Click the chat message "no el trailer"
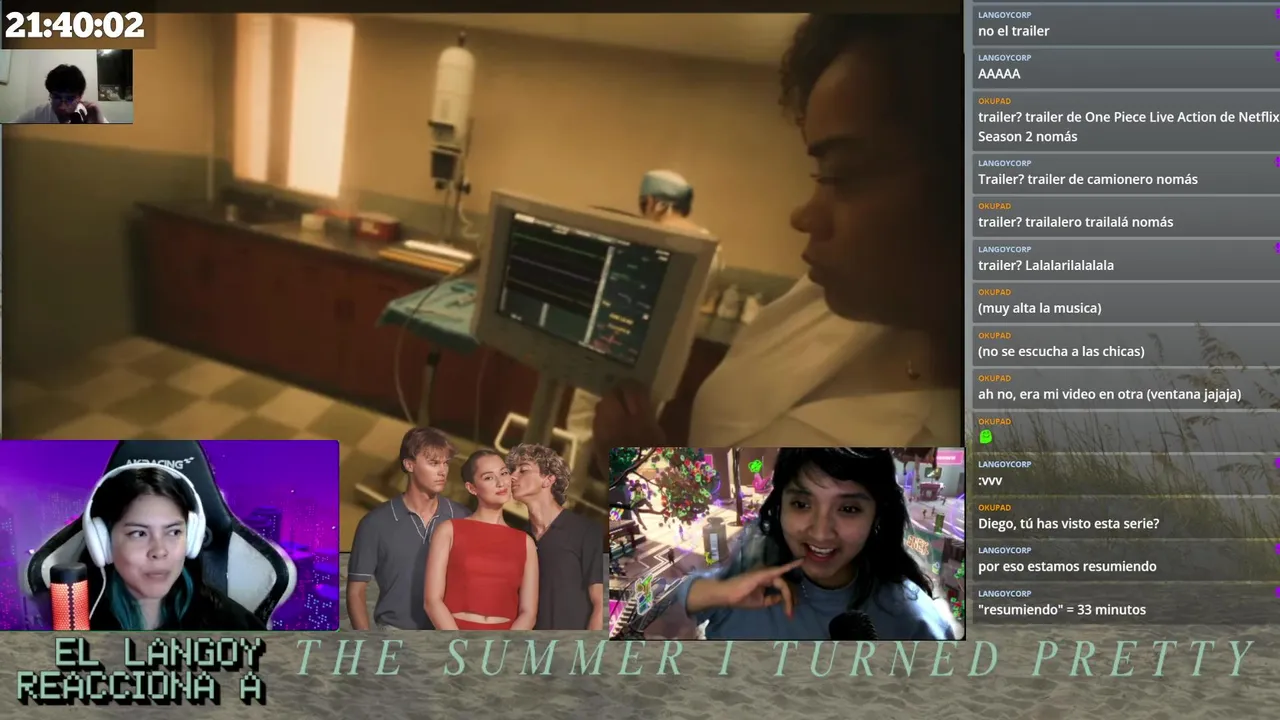1280x720 pixels. point(1124,24)
